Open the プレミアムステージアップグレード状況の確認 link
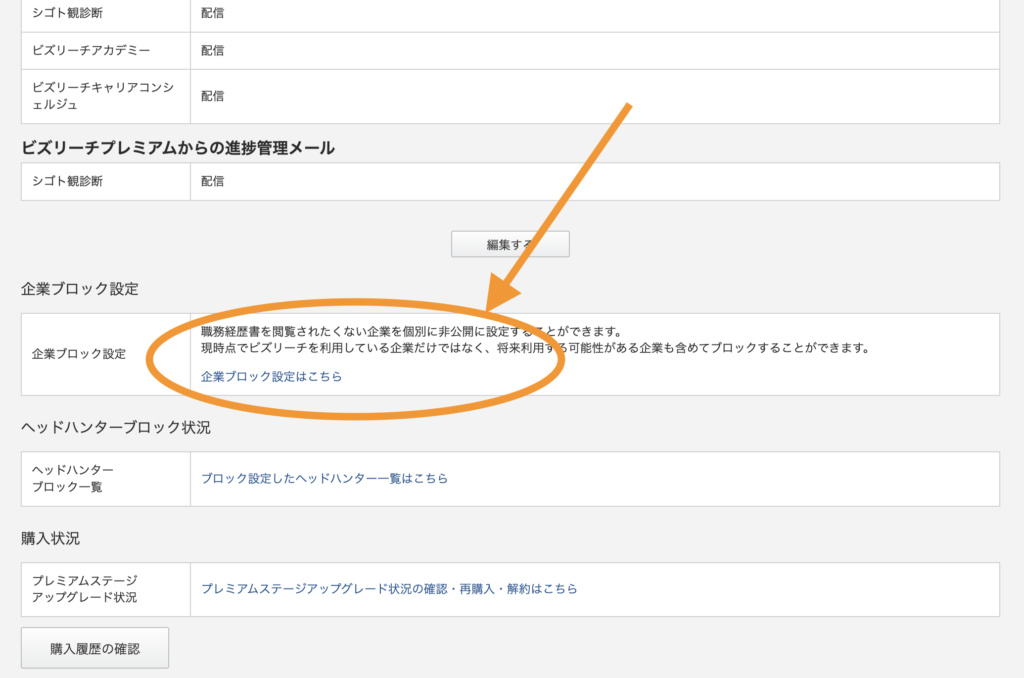The height and width of the screenshot is (678, 1024). coord(389,589)
